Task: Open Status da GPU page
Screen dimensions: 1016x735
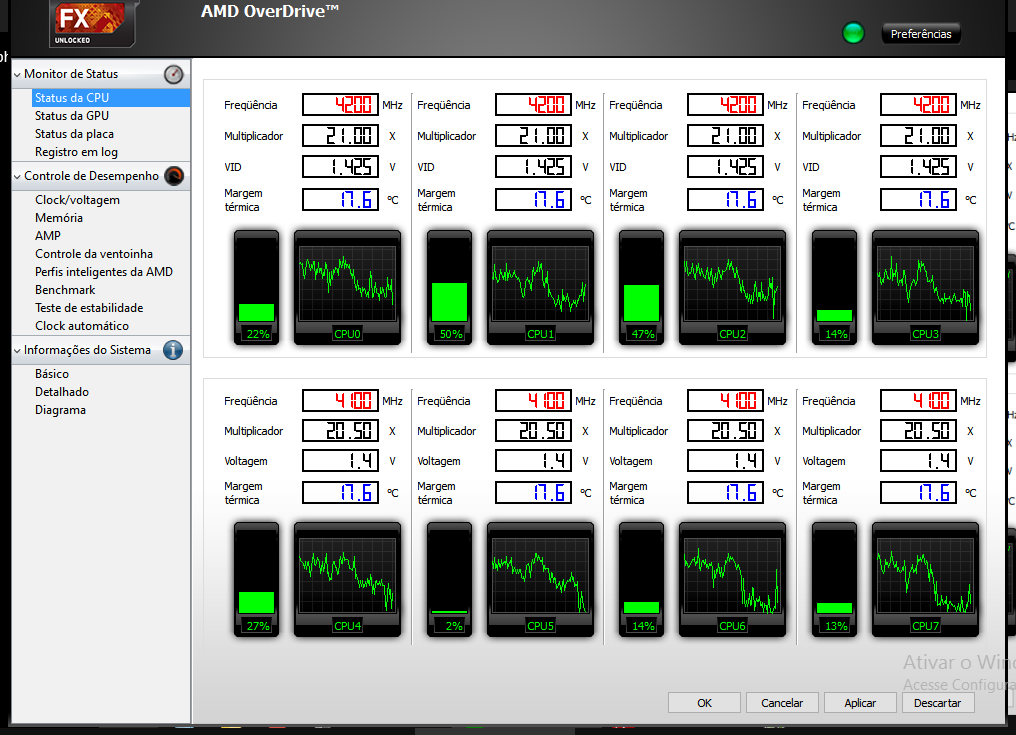Action: [72, 116]
